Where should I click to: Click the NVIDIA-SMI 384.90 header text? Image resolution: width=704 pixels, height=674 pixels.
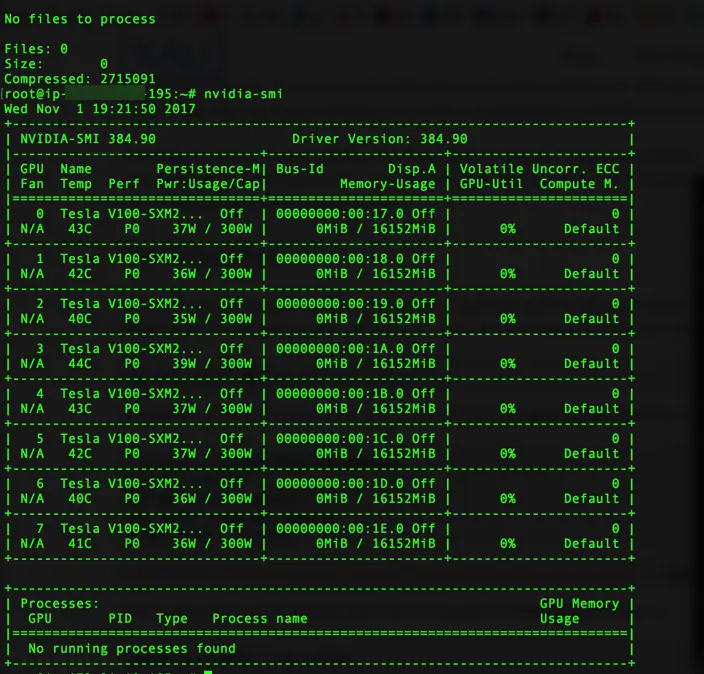click(88, 139)
